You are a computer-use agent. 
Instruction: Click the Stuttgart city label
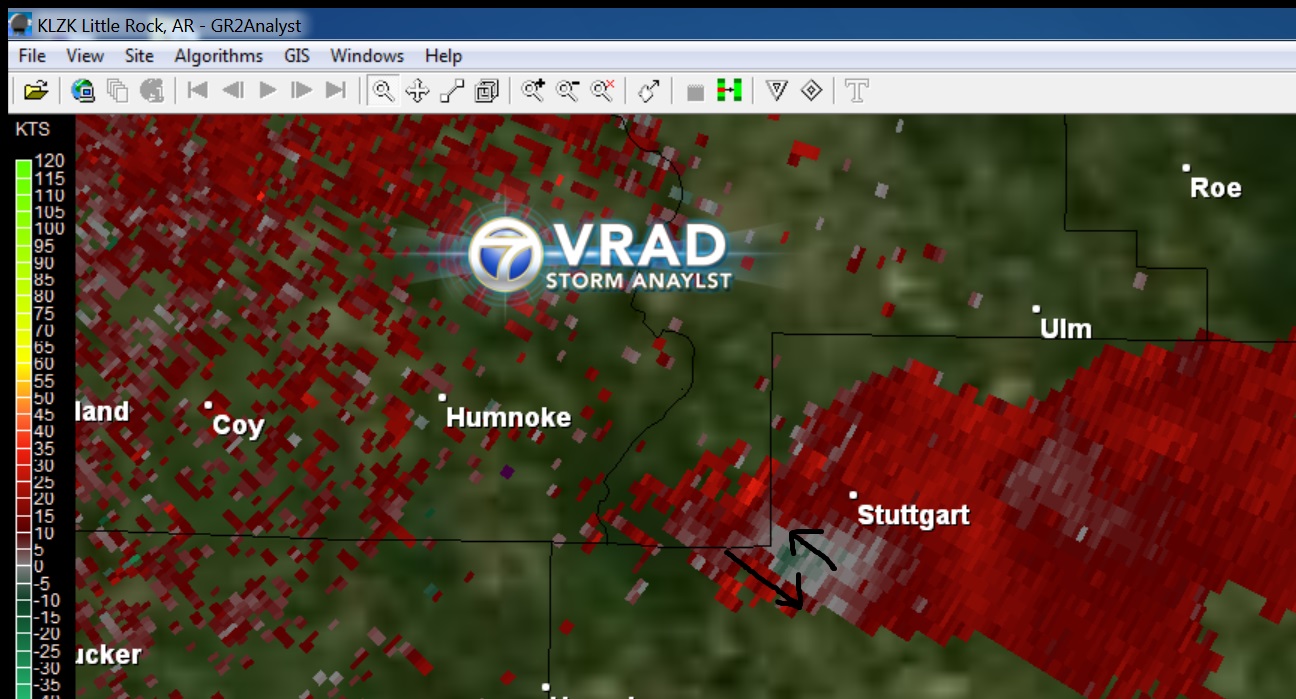click(x=914, y=516)
